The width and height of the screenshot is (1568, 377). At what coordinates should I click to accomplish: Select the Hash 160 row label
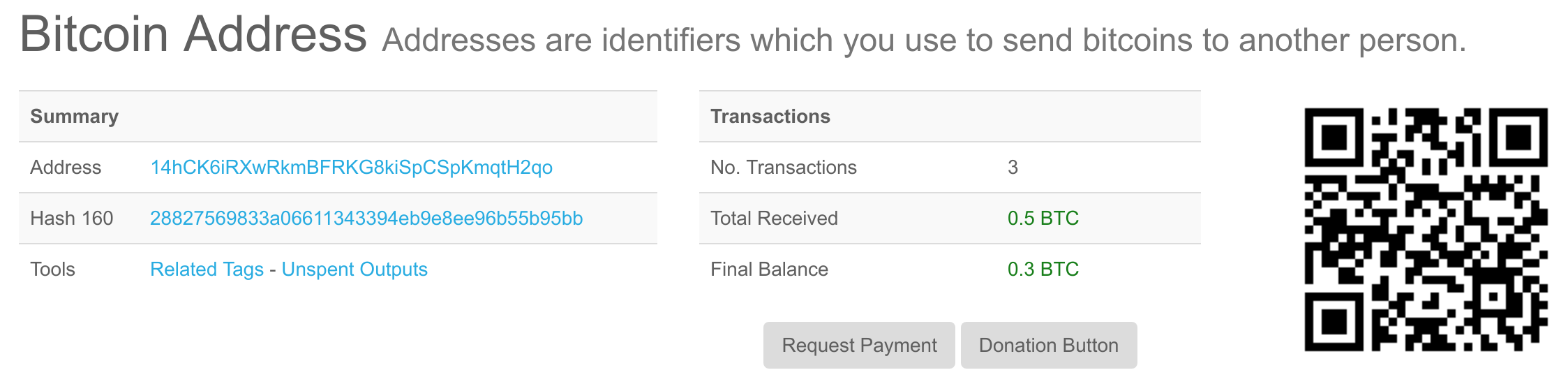(x=71, y=219)
